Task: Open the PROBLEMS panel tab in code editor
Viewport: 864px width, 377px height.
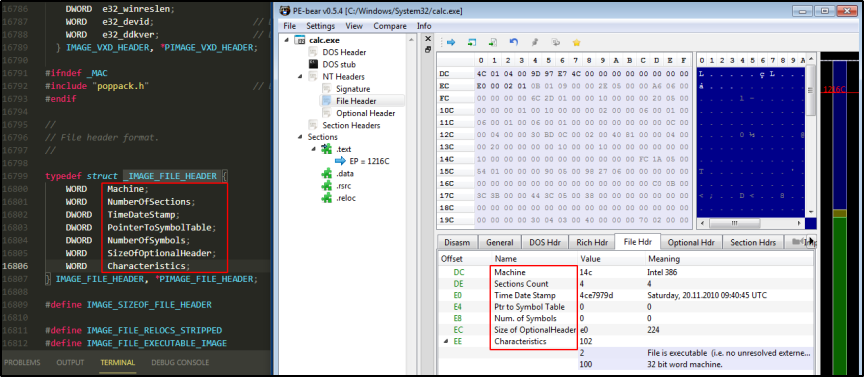Action: (x=22, y=362)
